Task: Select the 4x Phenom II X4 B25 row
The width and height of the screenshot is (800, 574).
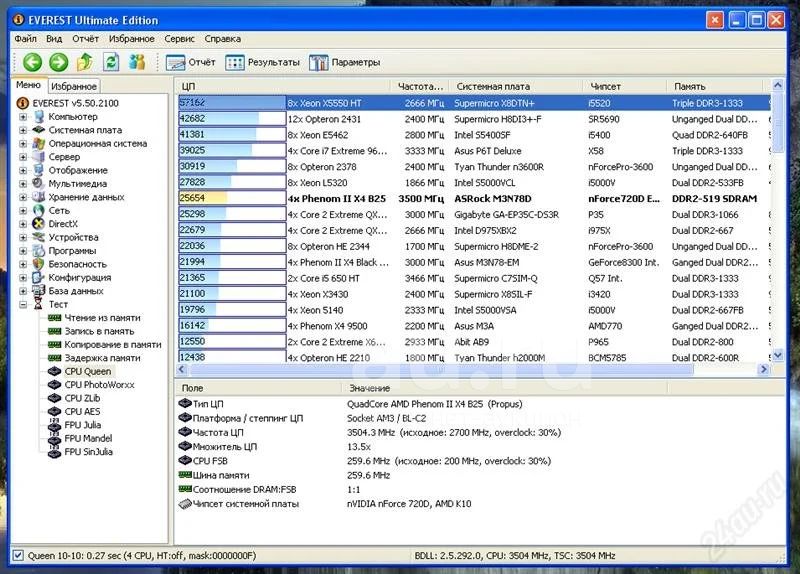Action: click(x=473, y=198)
